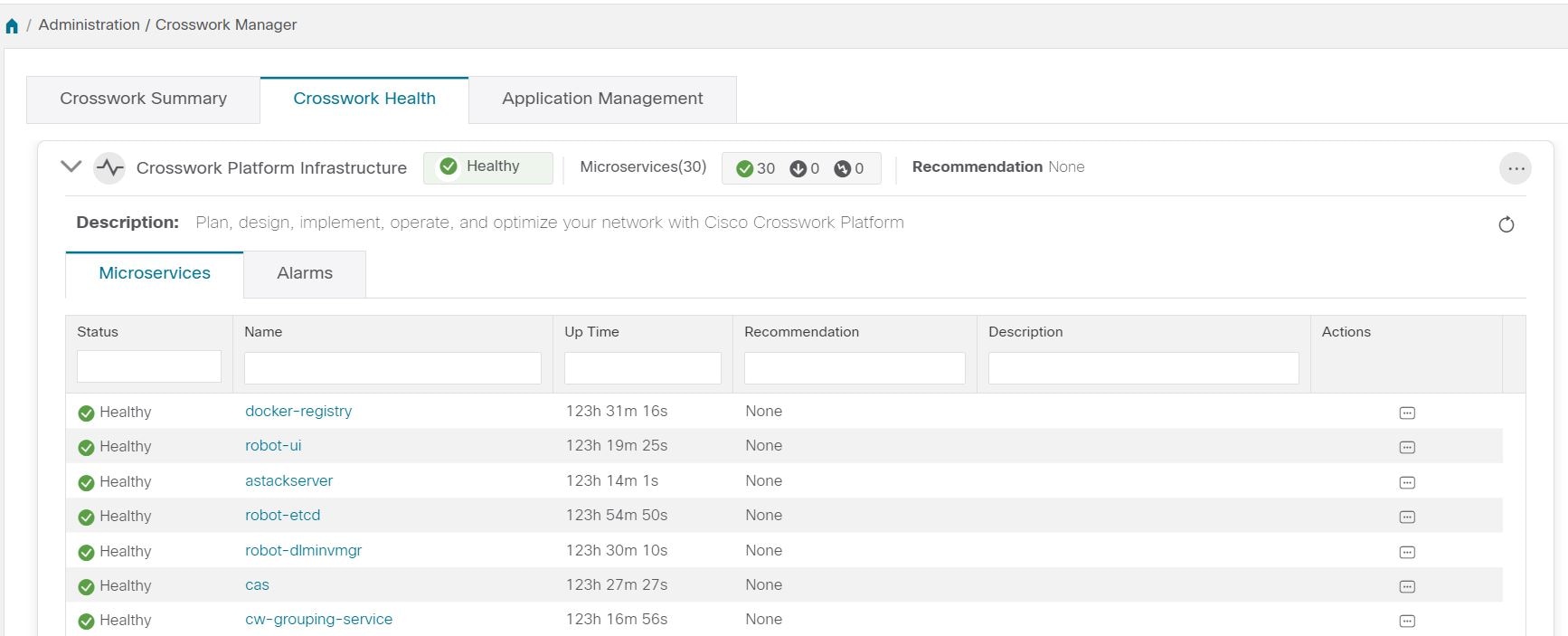Click healthy status icon for docker-registry
The image size is (1568, 636).
pos(86,413)
